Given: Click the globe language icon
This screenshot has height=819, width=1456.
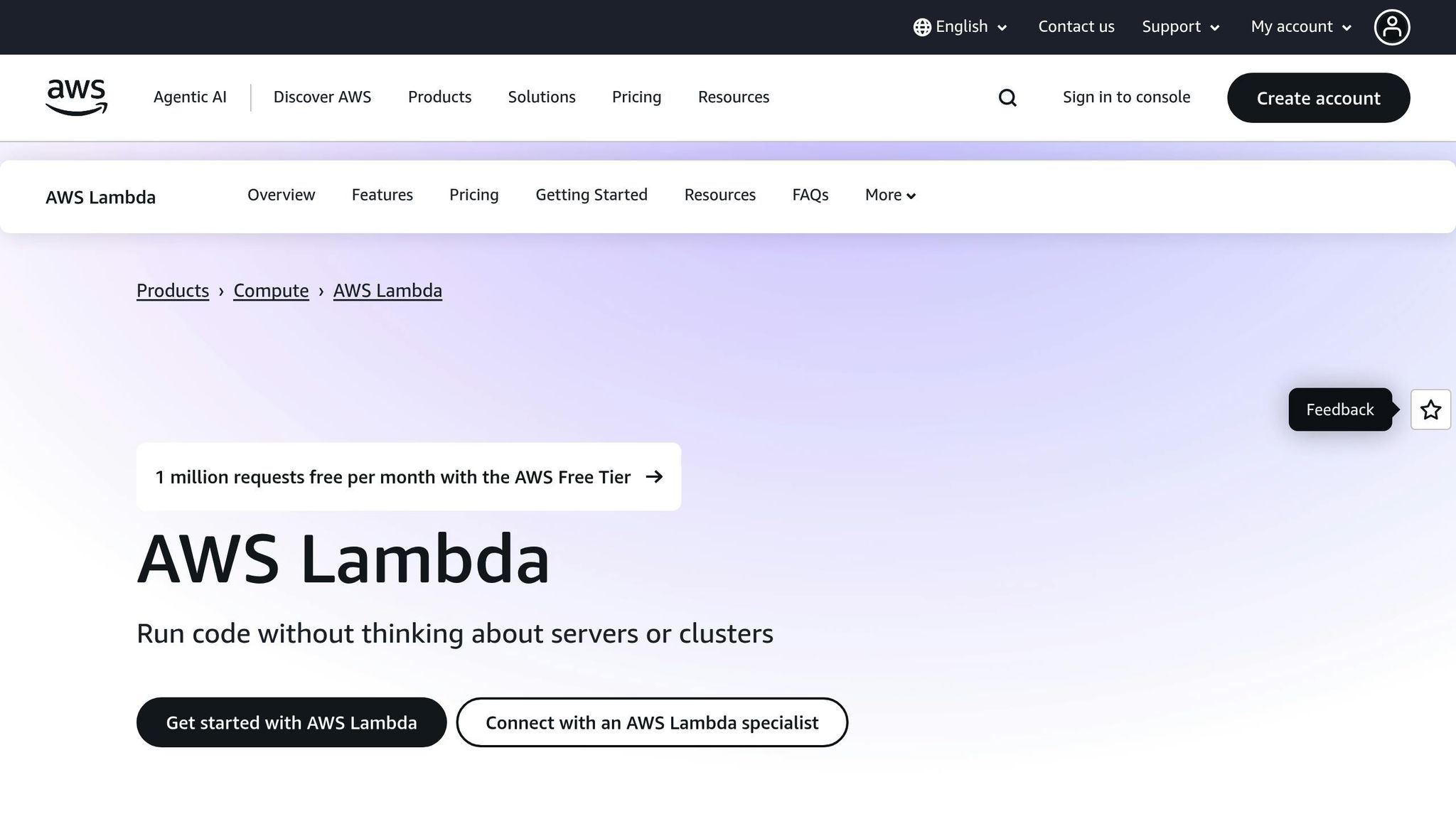Looking at the screenshot, I should pos(922,27).
